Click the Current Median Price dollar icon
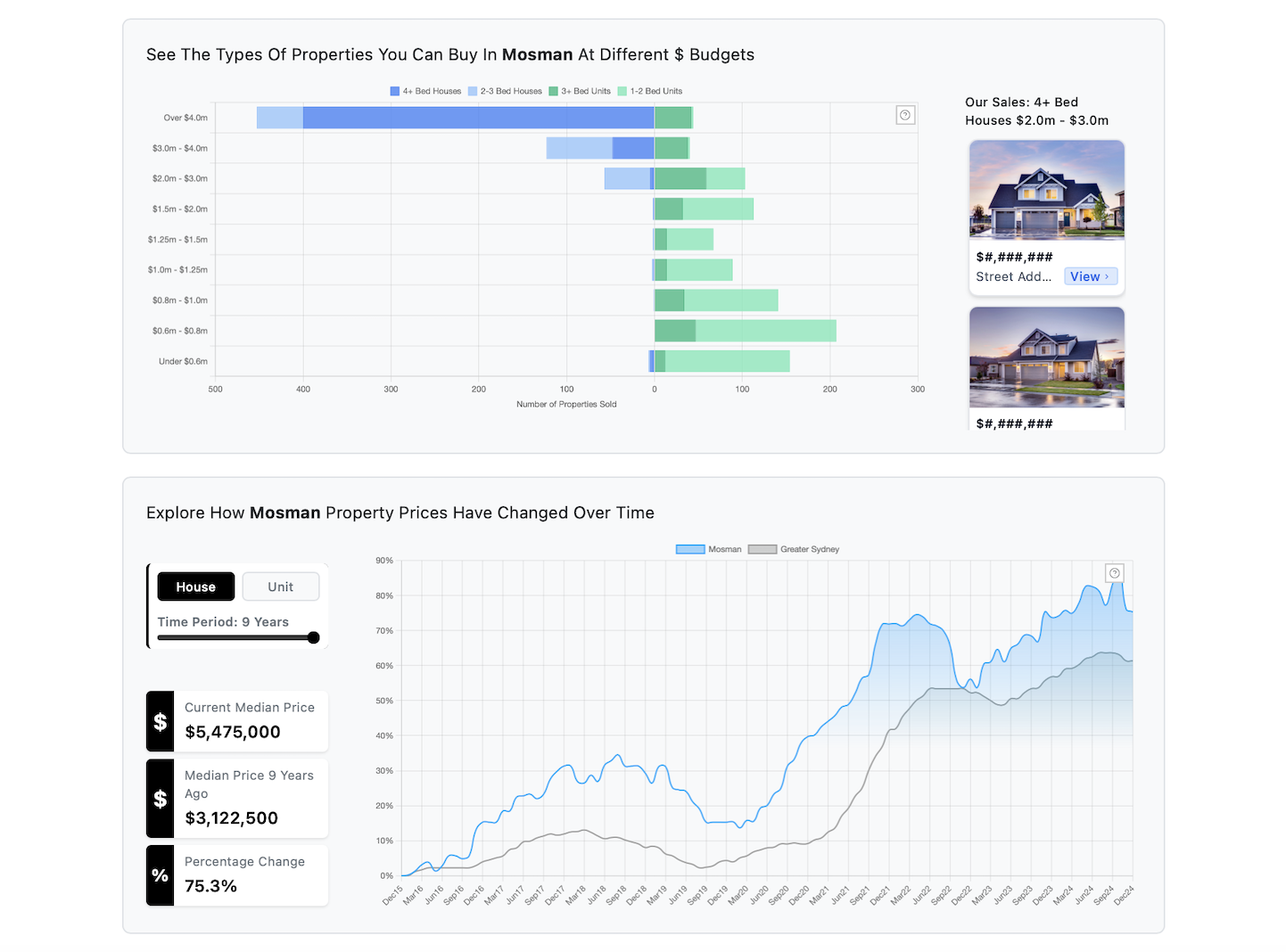Viewport: 1286px width, 952px height. click(161, 722)
